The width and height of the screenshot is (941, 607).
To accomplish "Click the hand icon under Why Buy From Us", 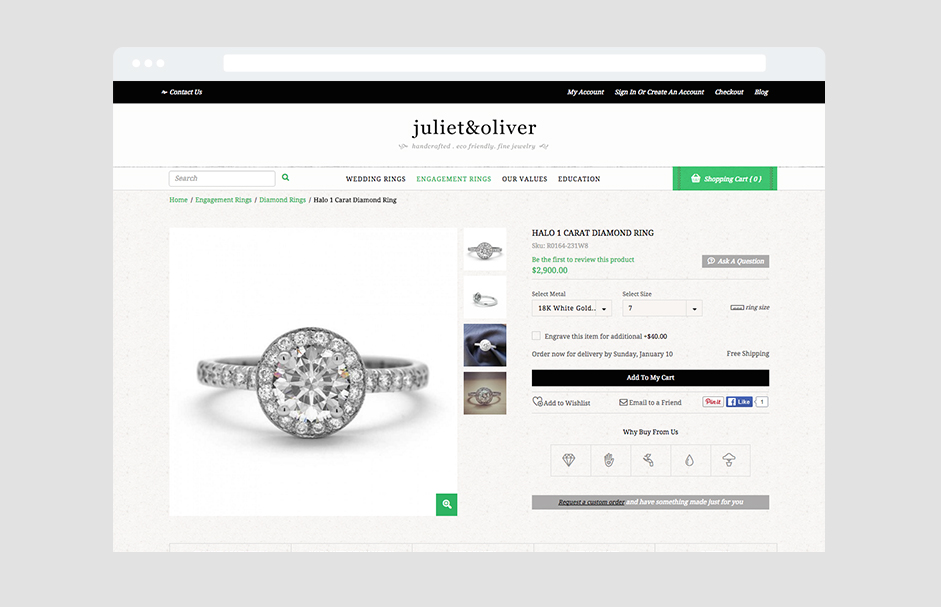I will point(609,461).
